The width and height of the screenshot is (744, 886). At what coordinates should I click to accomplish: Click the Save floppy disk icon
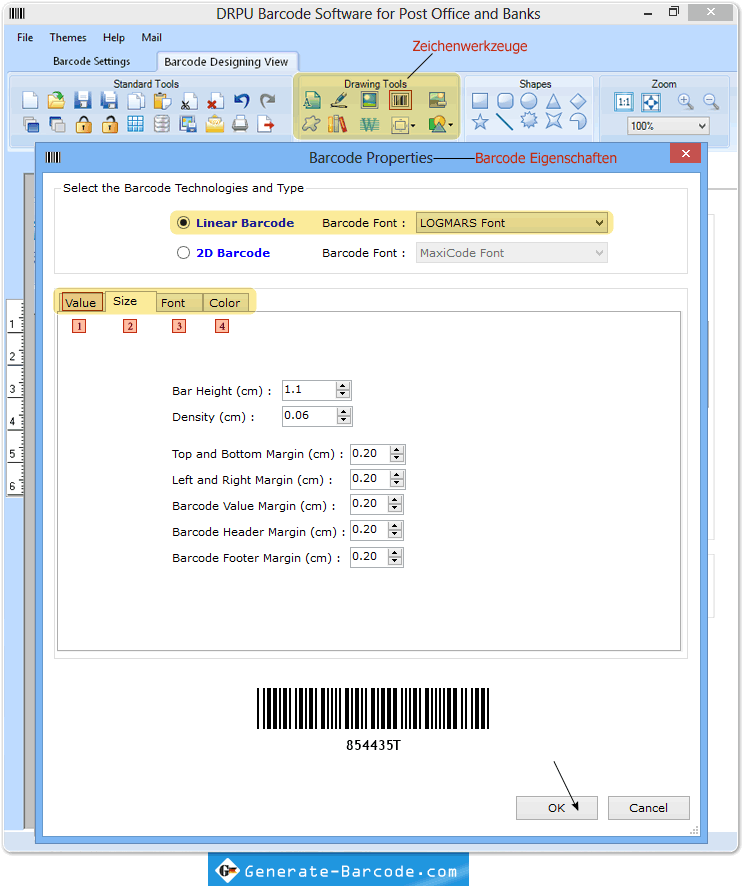click(82, 101)
